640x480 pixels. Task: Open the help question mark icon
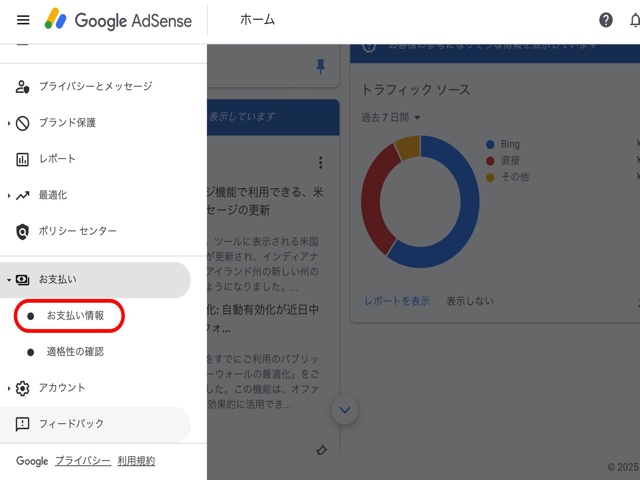click(x=606, y=20)
